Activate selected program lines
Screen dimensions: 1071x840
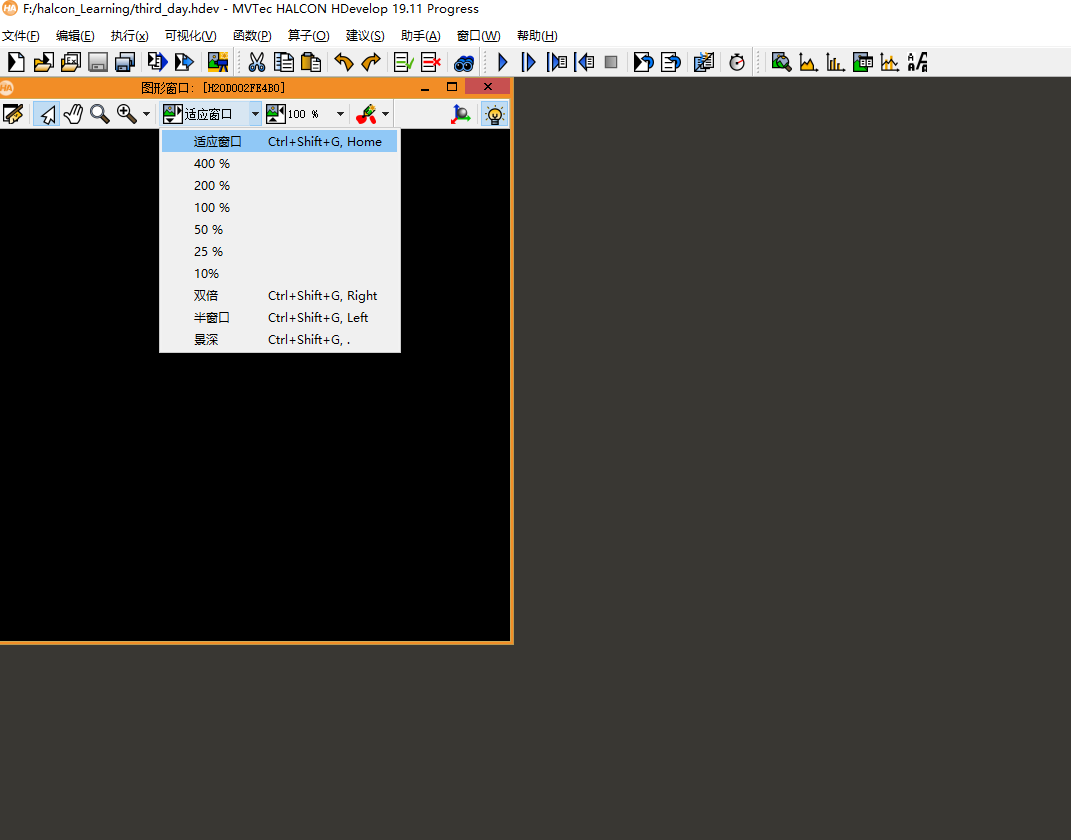point(404,62)
